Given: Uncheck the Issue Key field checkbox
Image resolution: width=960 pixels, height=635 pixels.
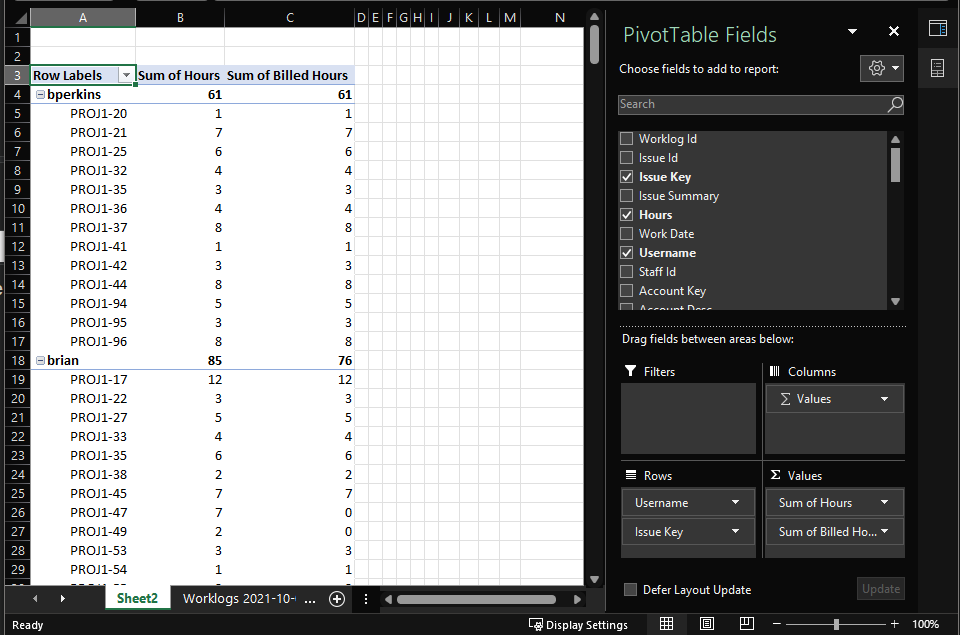Looking at the screenshot, I should coord(627,177).
